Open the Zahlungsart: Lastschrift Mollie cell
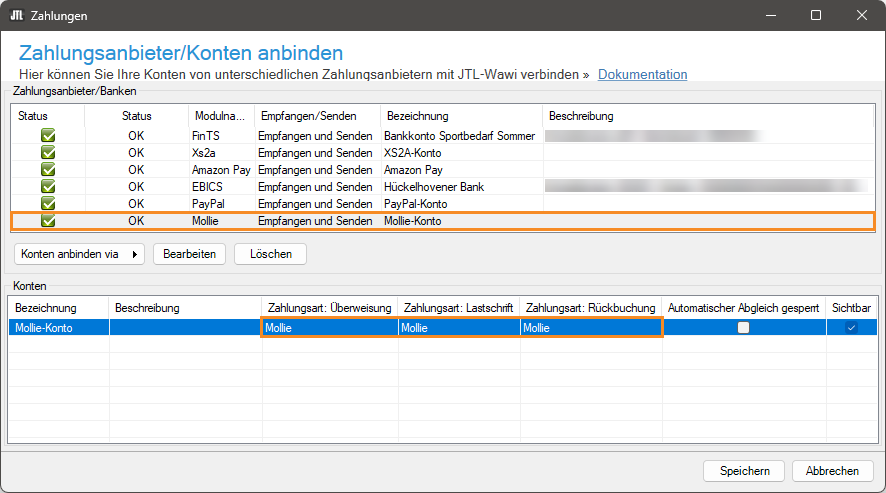Image resolution: width=886 pixels, height=493 pixels. click(458, 328)
